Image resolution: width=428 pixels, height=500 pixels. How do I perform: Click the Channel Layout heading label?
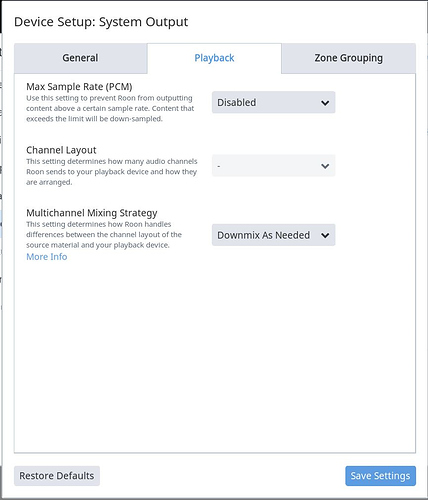(x=61, y=150)
